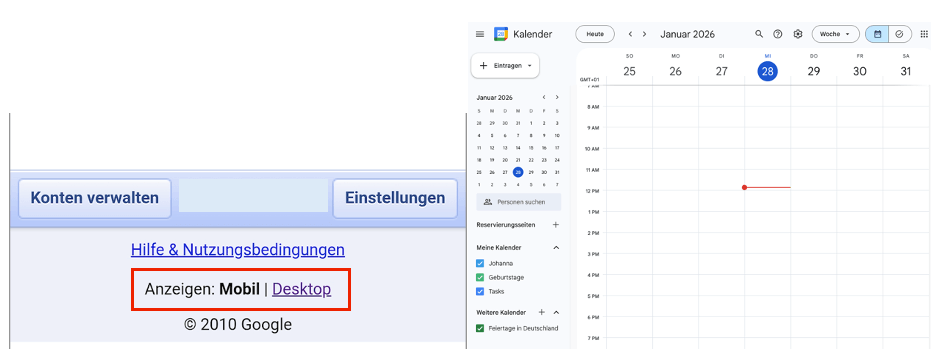Image resolution: width=943 pixels, height=360 pixels.
Task: Click the Weitere Kalender heading
Action: coord(501,313)
